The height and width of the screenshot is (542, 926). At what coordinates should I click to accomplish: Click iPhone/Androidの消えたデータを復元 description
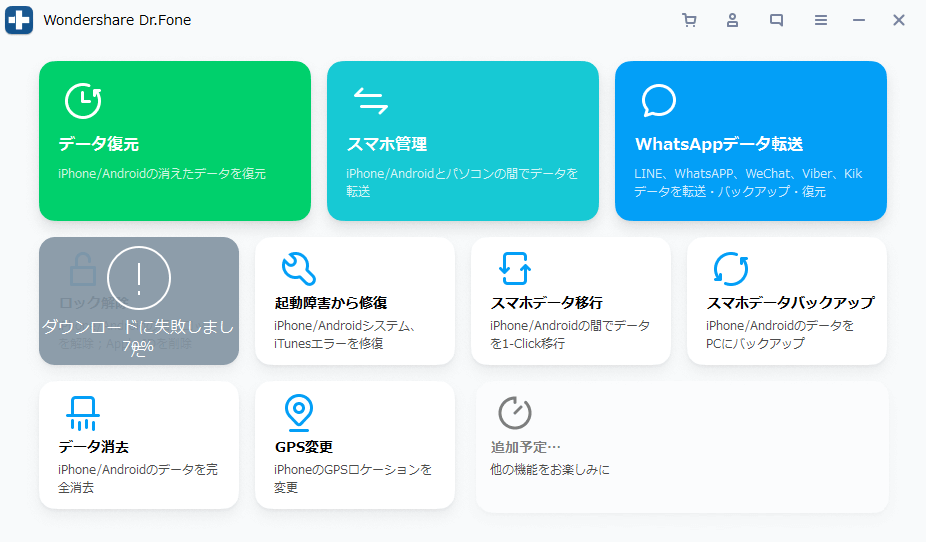[162, 174]
